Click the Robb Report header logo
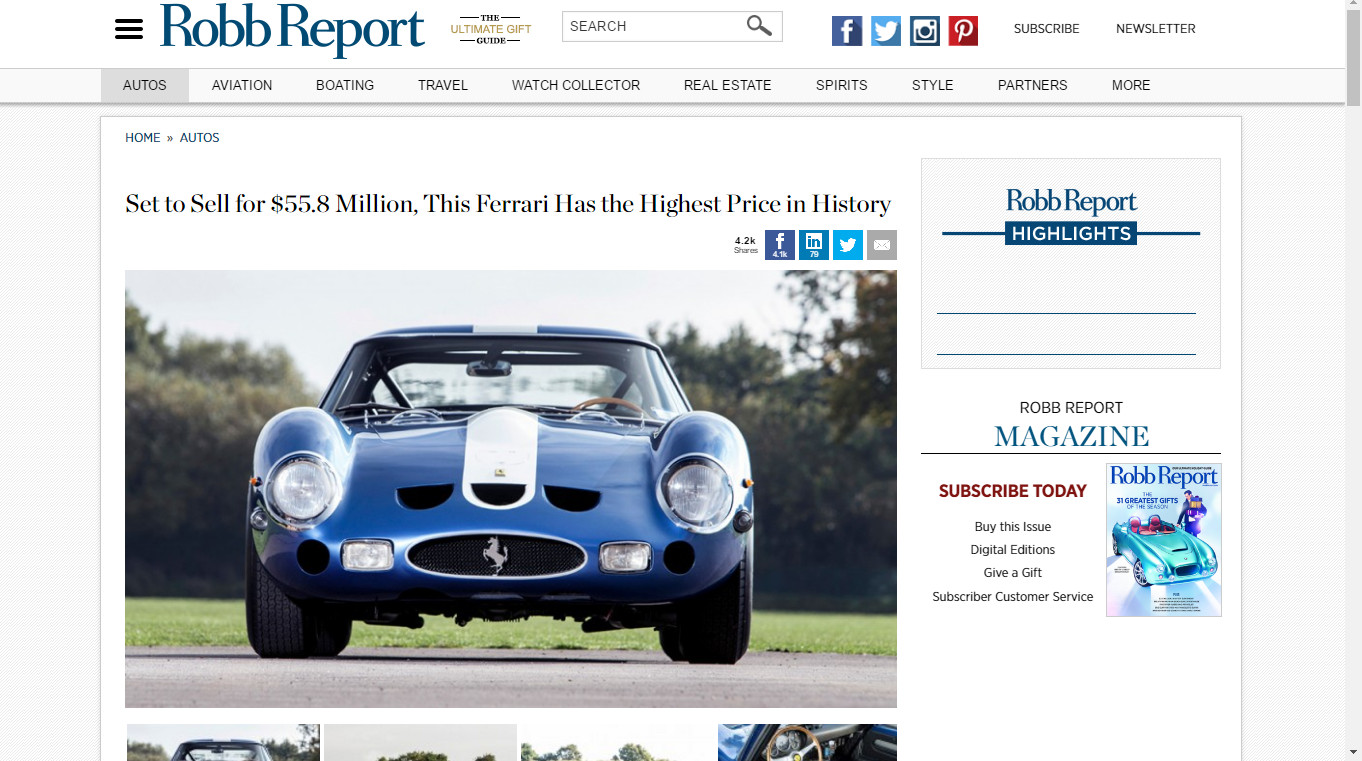Screen dimensions: 1362x761 coord(292,29)
